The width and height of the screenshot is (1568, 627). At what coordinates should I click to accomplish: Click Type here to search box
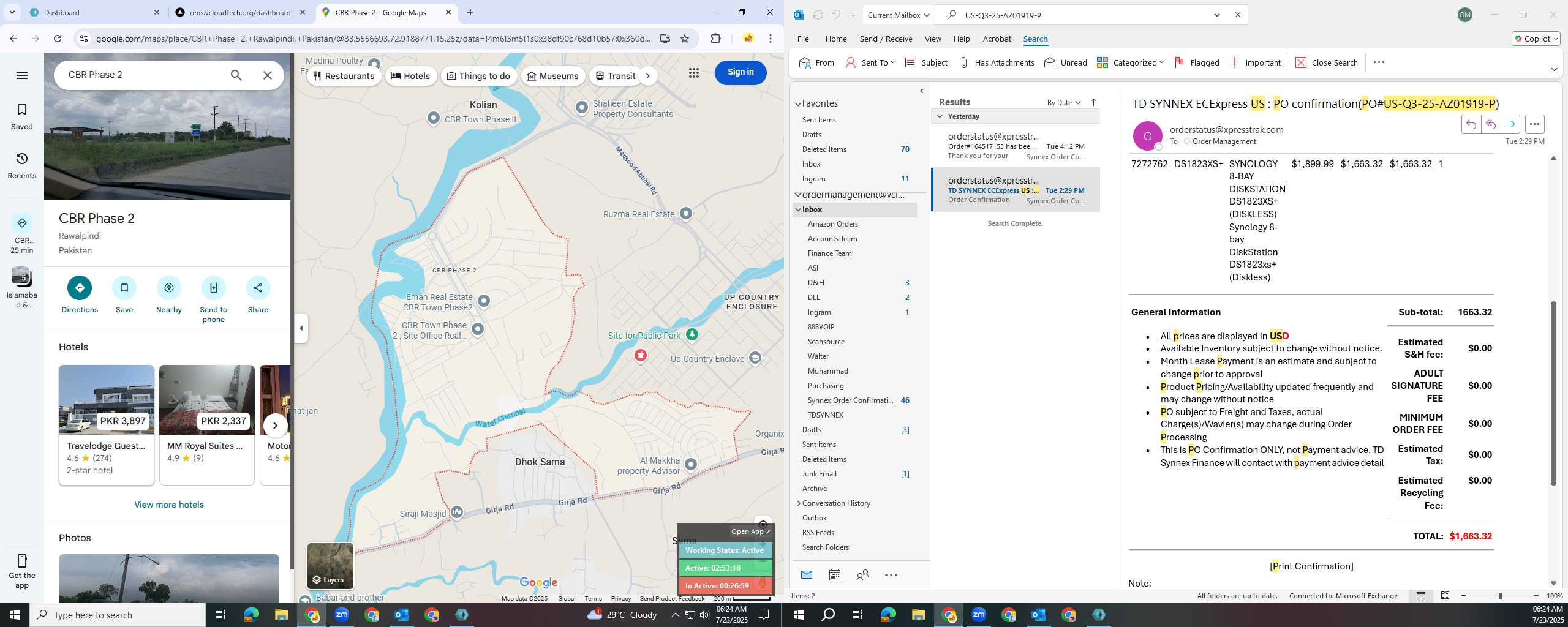pyautogui.click(x=118, y=615)
